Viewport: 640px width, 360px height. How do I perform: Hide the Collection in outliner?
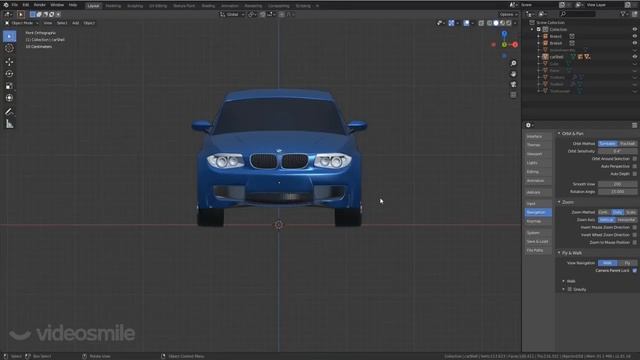pyautogui.click(x=635, y=29)
